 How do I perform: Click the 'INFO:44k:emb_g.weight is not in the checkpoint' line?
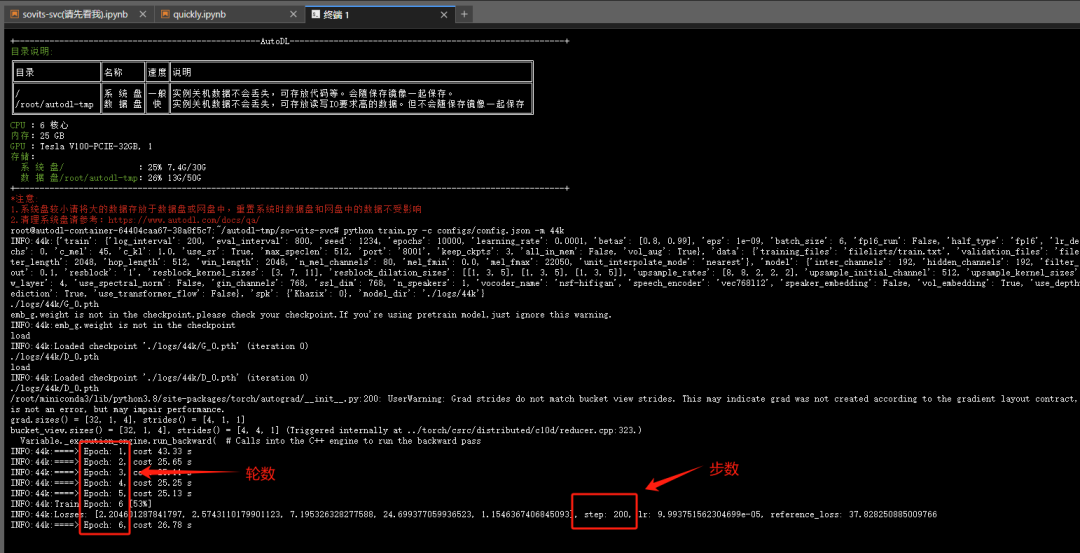coord(123,325)
